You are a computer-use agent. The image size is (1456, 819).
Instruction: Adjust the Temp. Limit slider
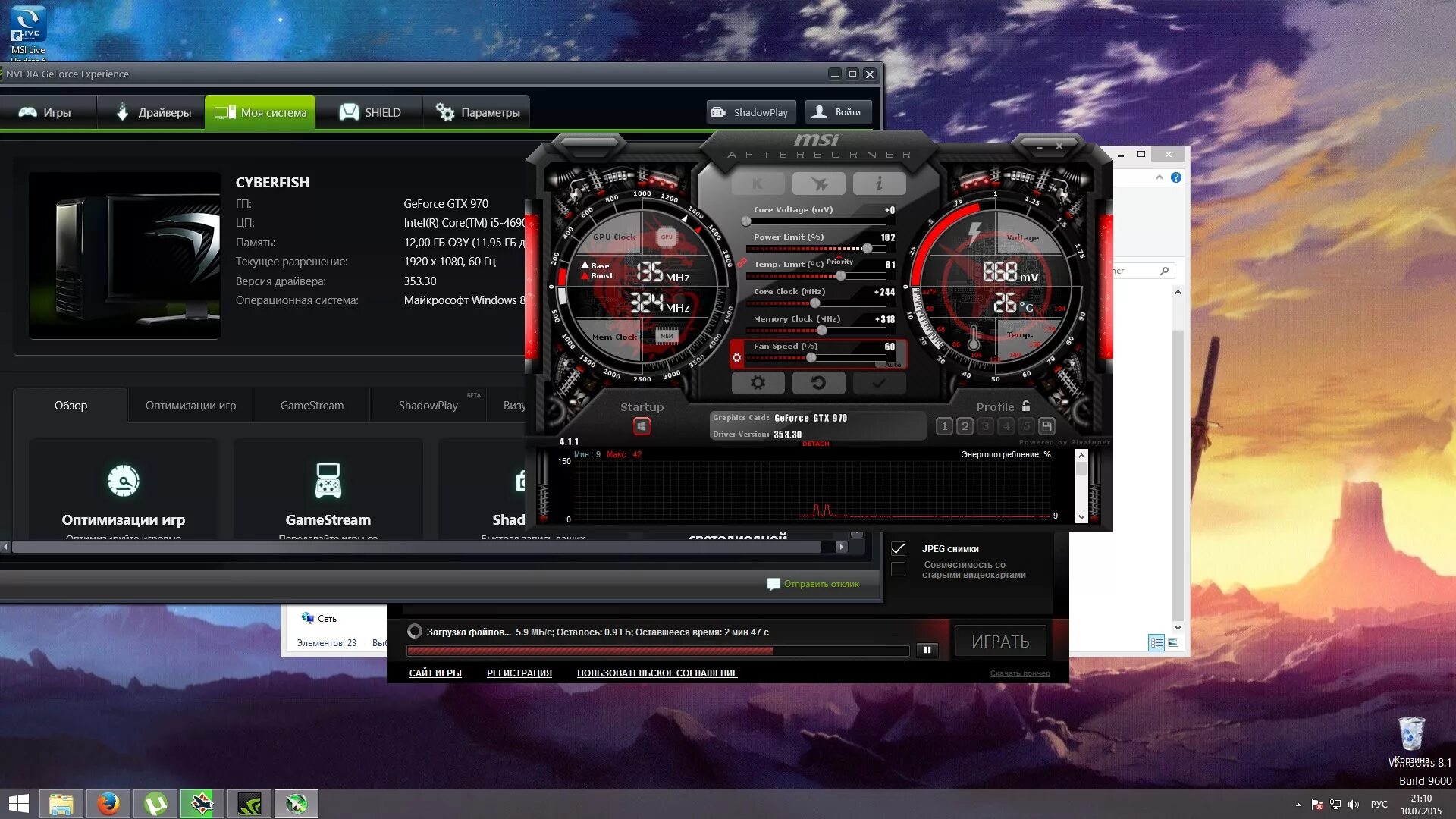point(815,276)
